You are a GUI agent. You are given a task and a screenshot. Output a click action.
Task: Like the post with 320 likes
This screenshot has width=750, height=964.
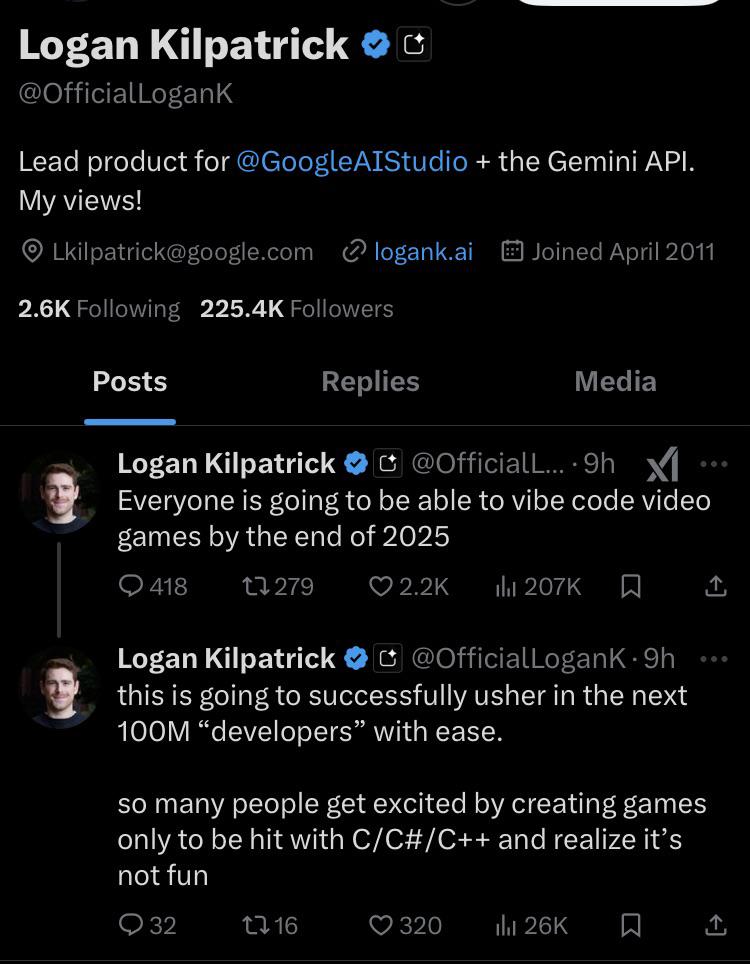(x=381, y=926)
